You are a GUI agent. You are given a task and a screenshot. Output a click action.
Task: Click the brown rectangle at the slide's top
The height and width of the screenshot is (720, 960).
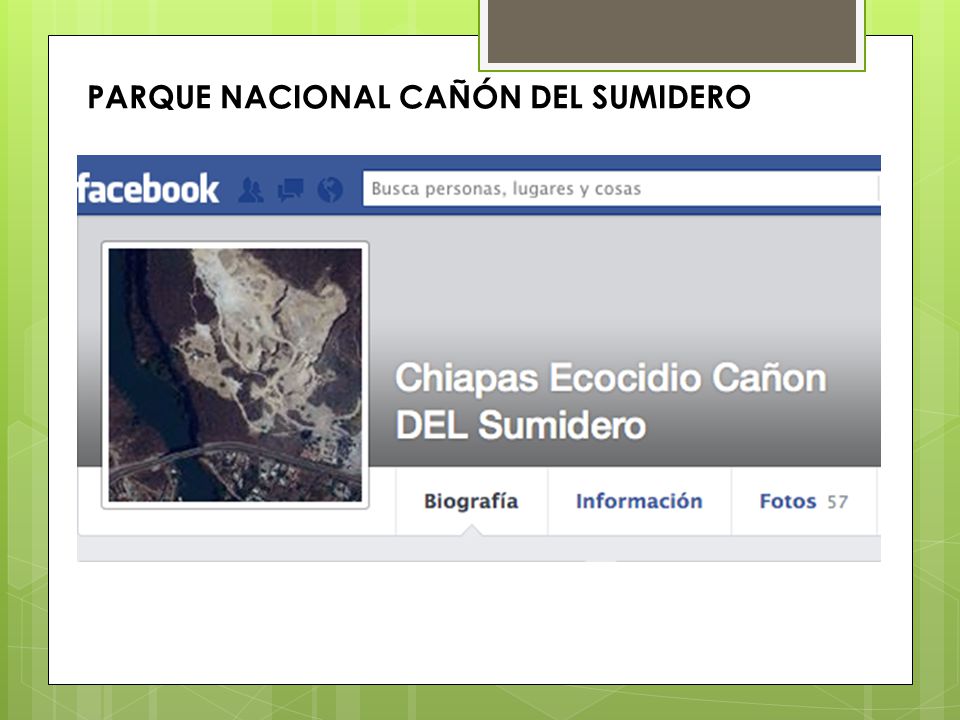pyautogui.click(x=672, y=31)
